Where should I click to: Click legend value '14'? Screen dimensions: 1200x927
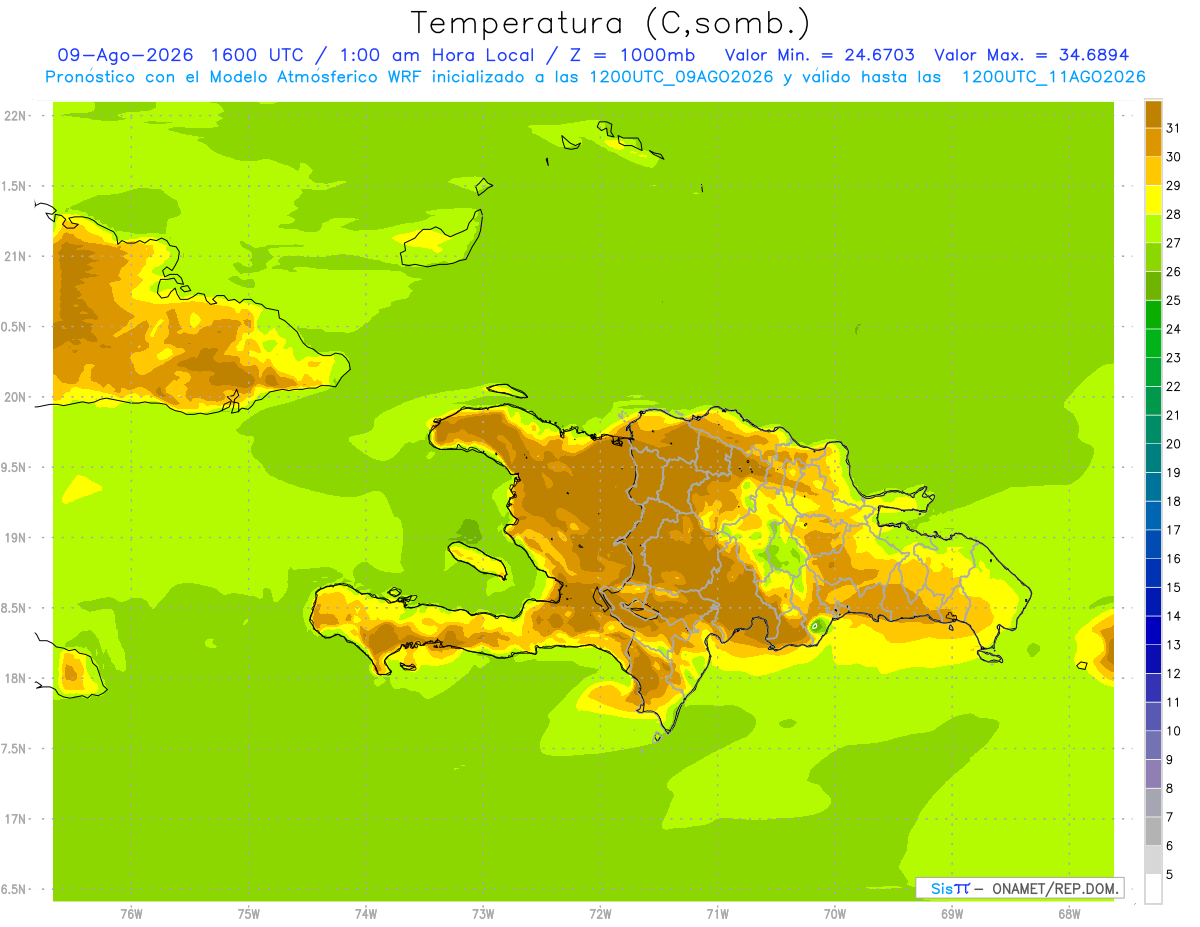pyautogui.click(x=1174, y=616)
